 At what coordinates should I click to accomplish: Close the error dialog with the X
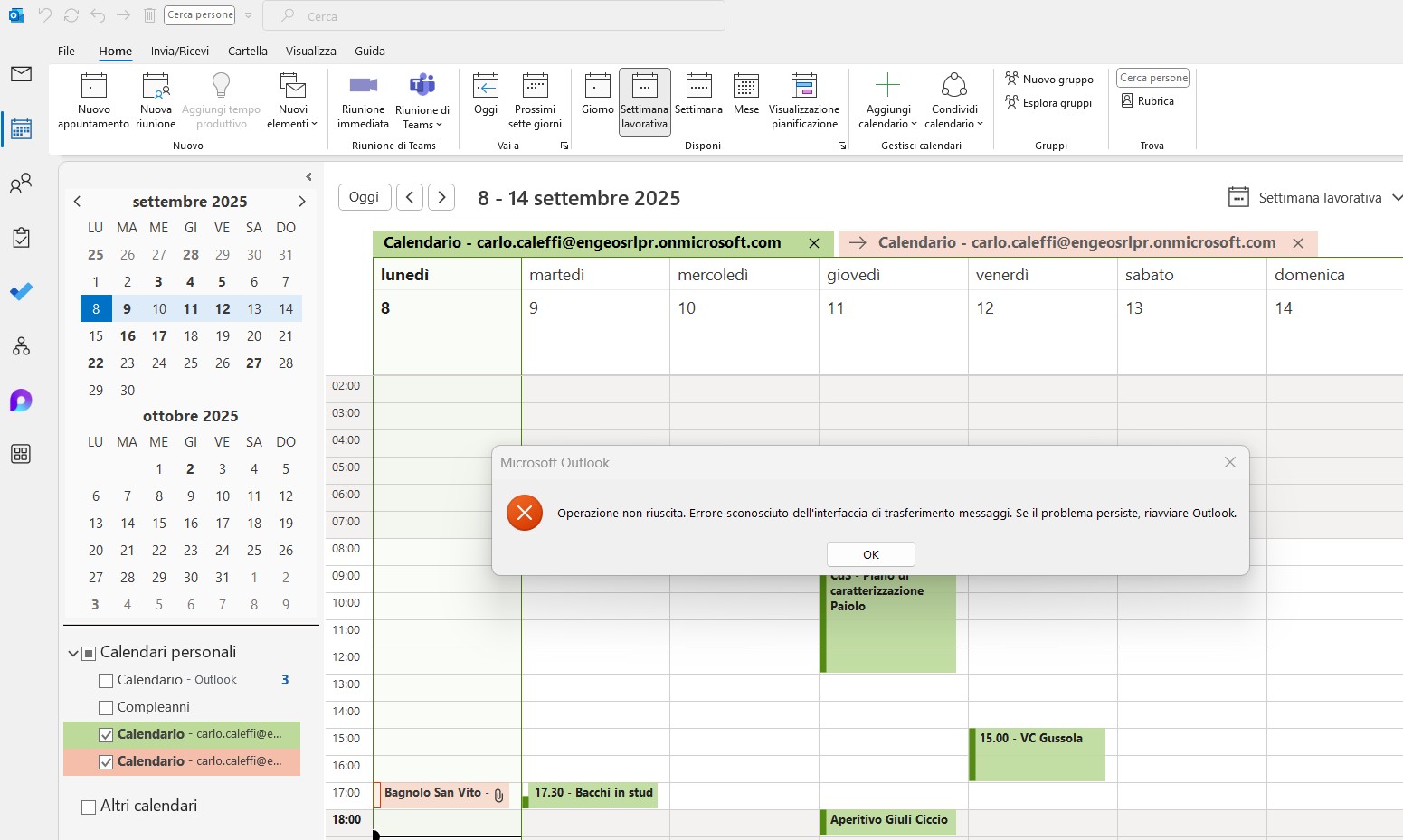[x=1230, y=462]
